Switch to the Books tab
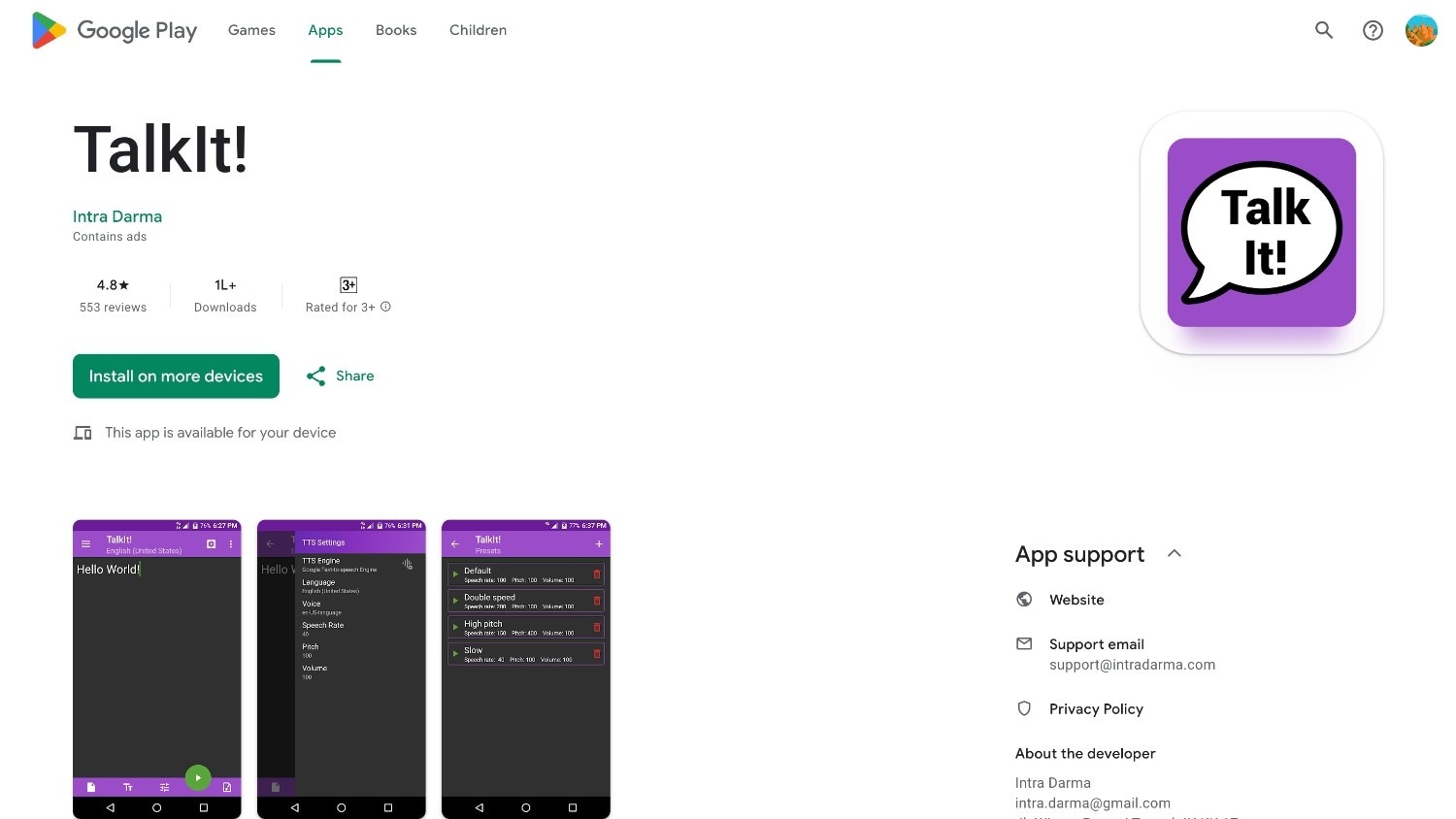This screenshot has width=1456, height=819. pos(396,30)
